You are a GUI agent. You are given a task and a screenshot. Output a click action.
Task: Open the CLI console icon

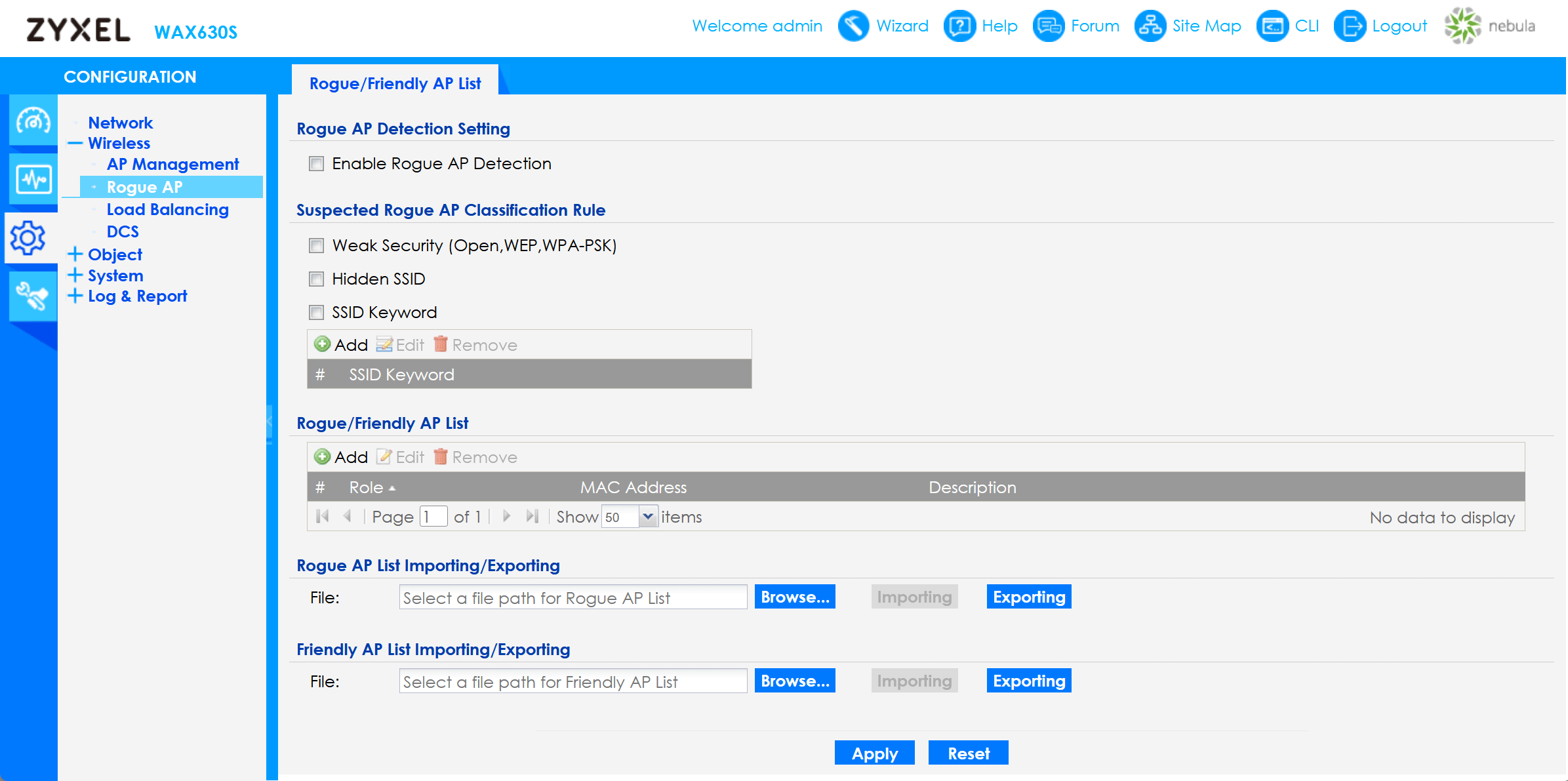point(1272,26)
